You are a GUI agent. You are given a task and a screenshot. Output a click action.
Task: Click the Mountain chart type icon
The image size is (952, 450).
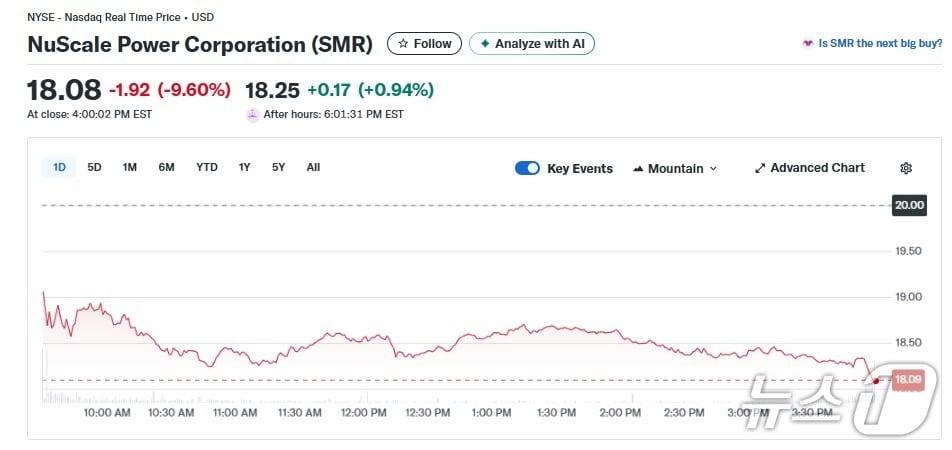coord(638,169)
